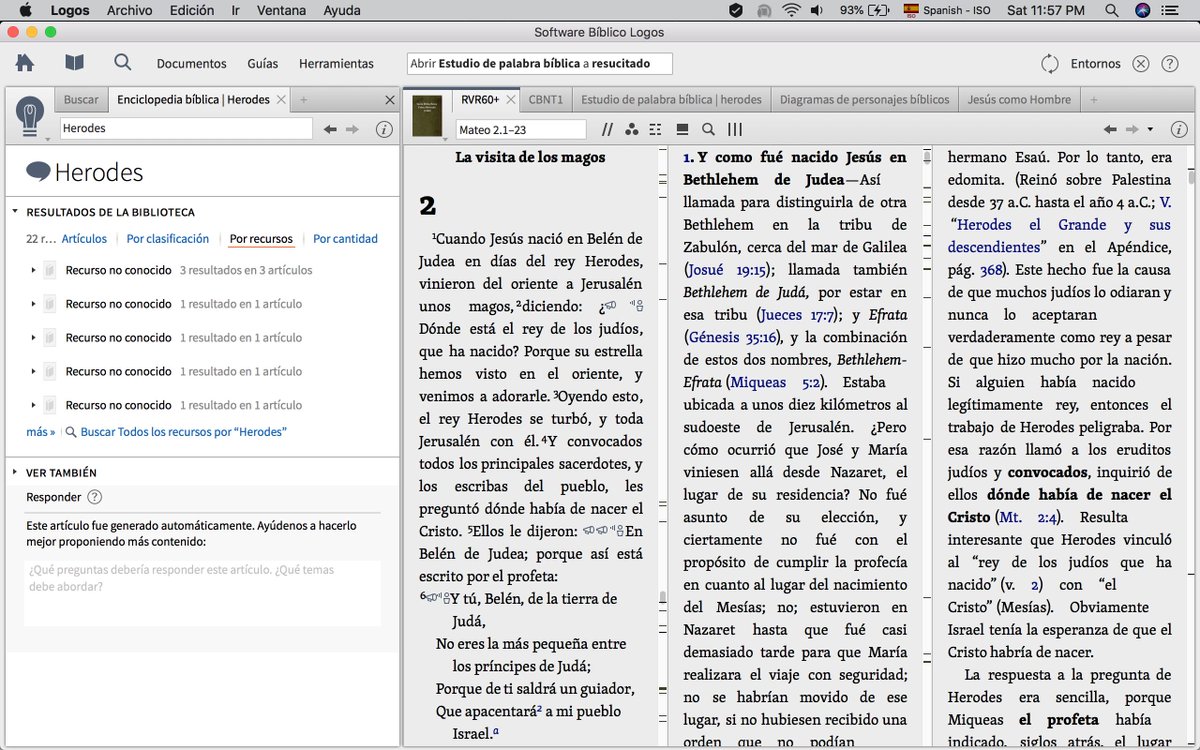Close the RVR60+ tab

click(510, 100)
